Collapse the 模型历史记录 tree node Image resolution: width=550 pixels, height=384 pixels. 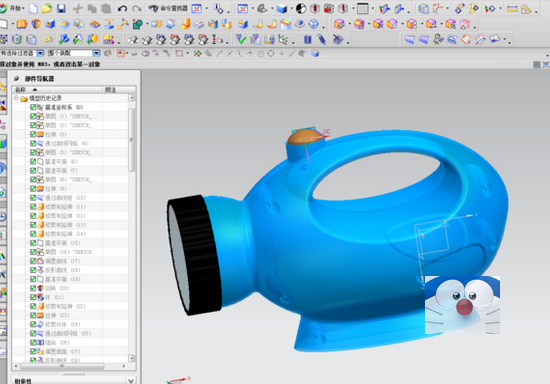(x=16, y=98)
